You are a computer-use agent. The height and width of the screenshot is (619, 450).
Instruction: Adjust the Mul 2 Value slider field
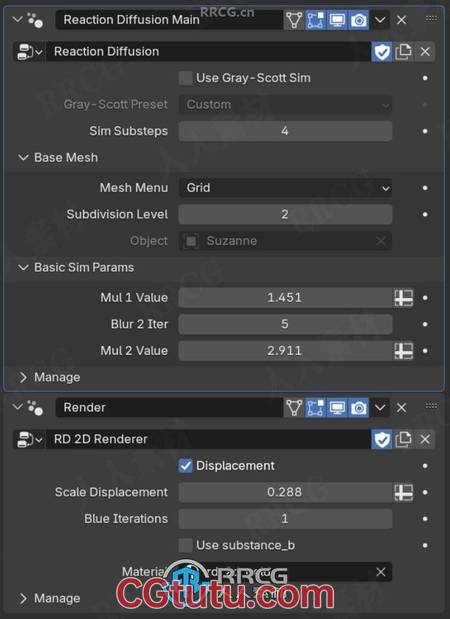coord(285,351)
